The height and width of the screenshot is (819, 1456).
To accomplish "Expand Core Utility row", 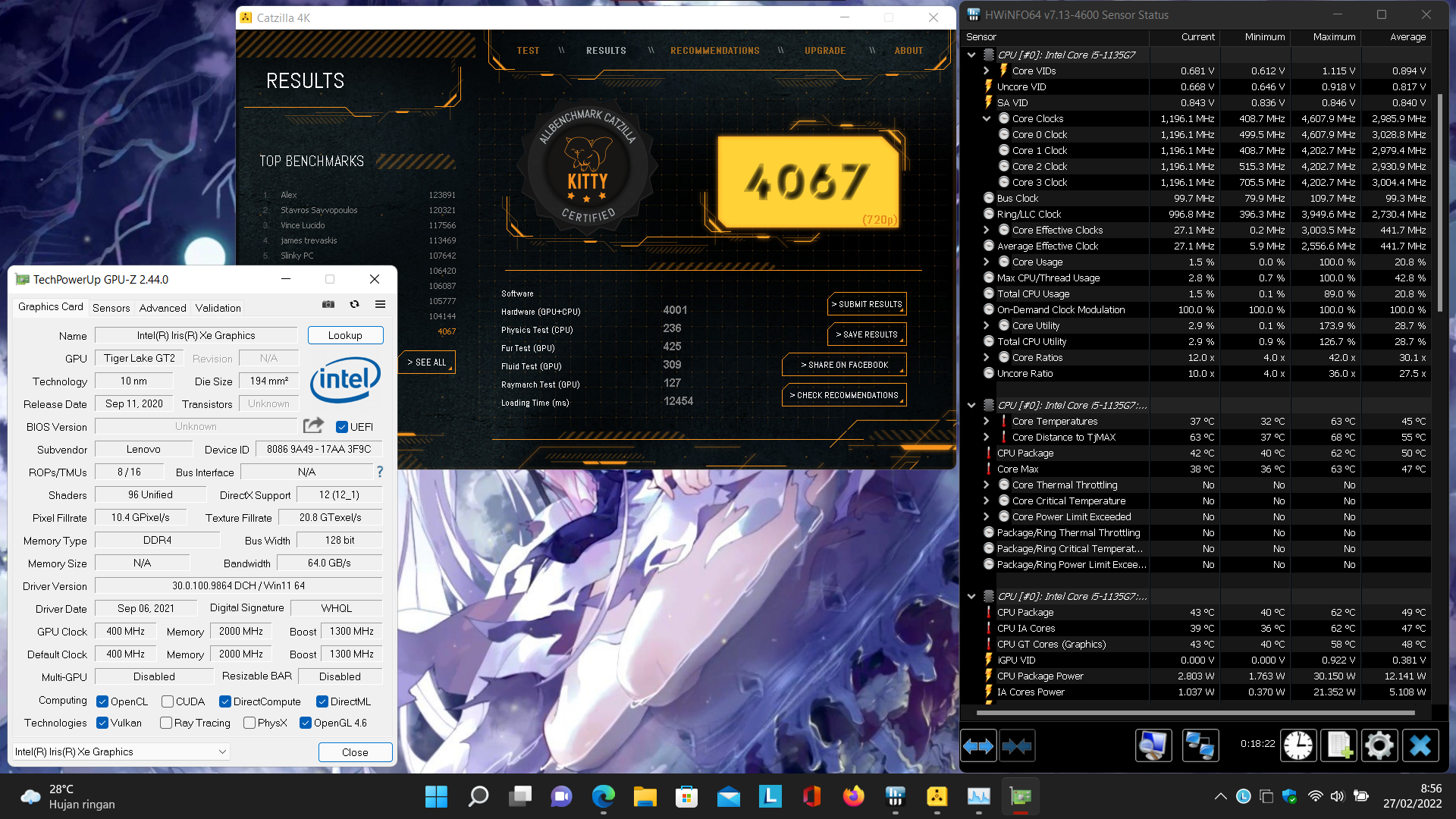I will click(x=987, y=325).
